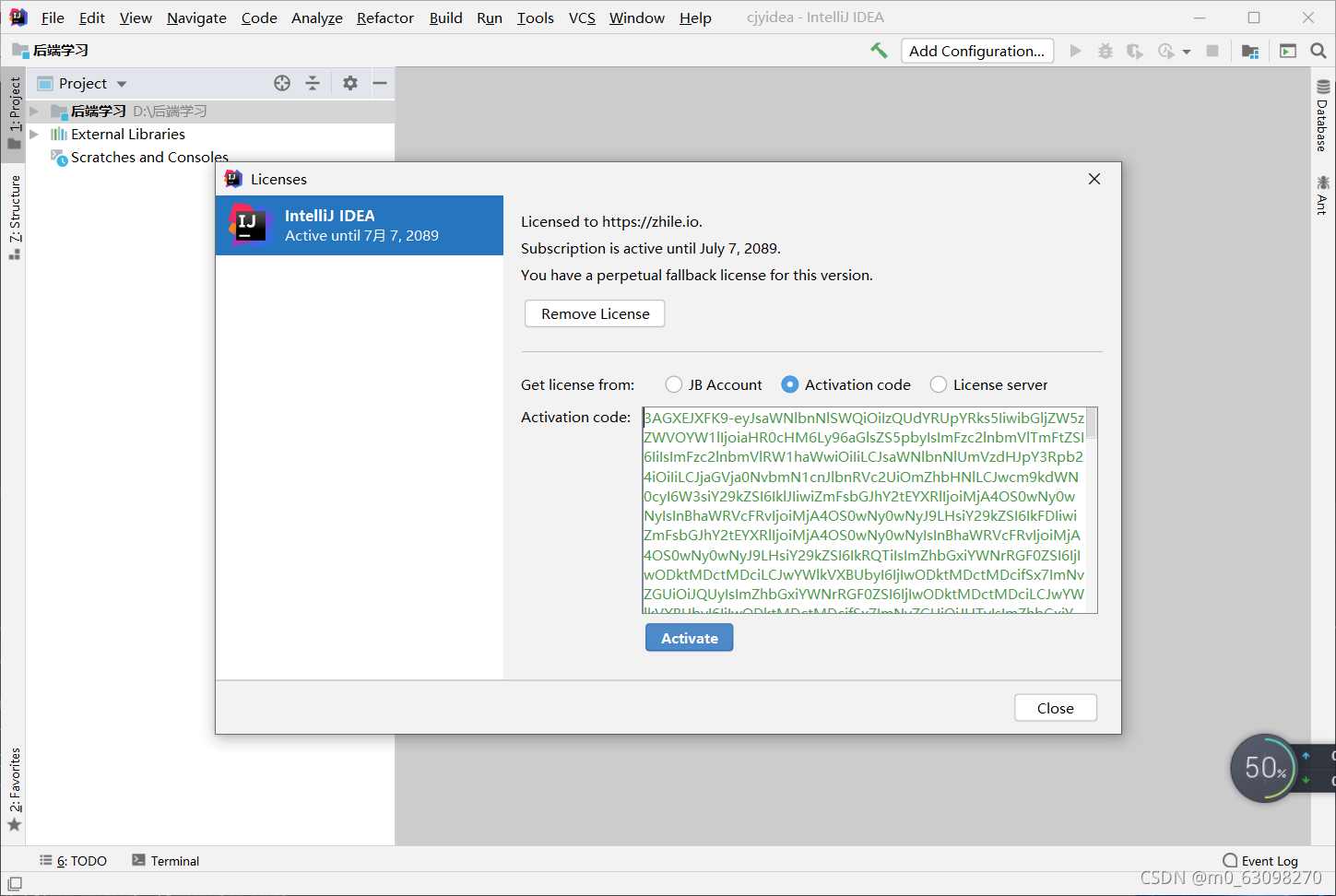
Task: Click the Run arrow in toolbar
Action: click(x=1075, y=51)
